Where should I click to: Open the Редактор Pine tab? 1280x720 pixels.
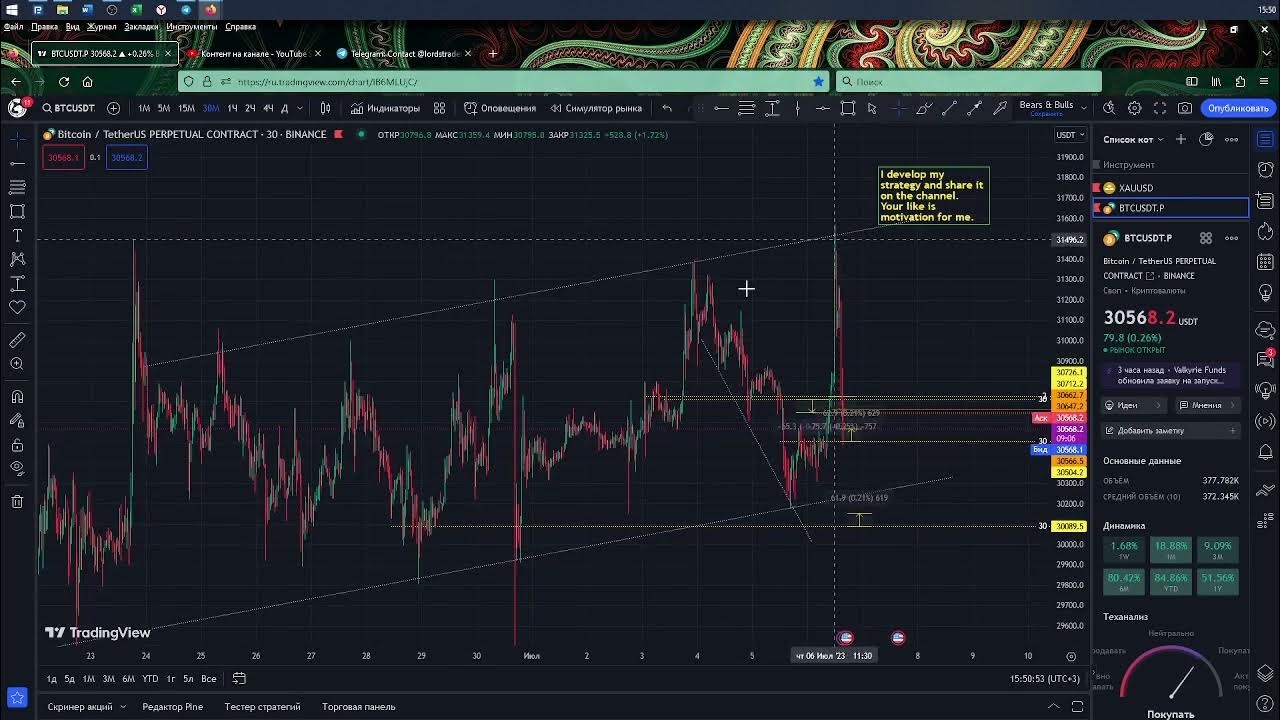[x=172, y=707]
